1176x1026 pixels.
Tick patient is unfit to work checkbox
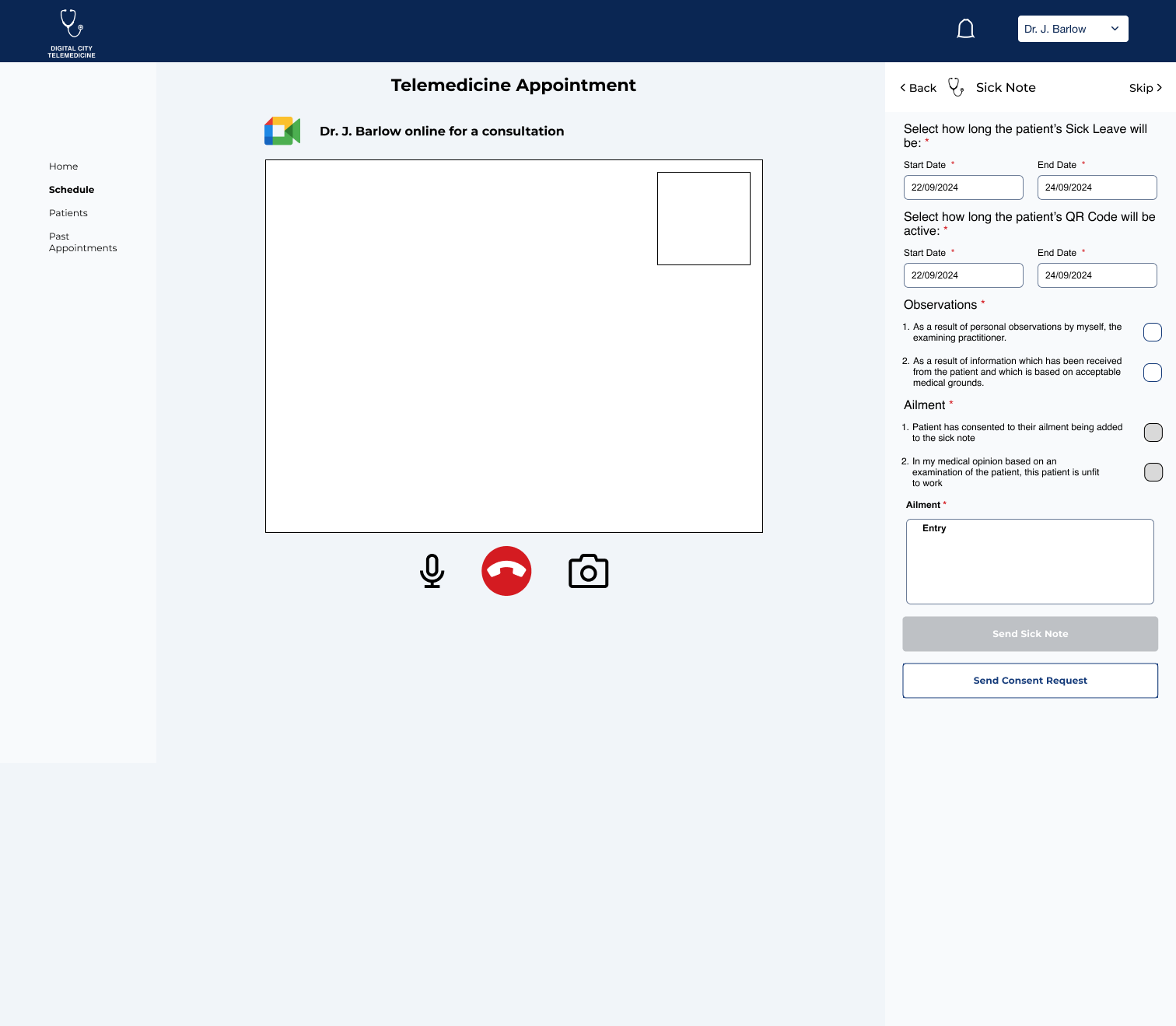coord(1153,472)
